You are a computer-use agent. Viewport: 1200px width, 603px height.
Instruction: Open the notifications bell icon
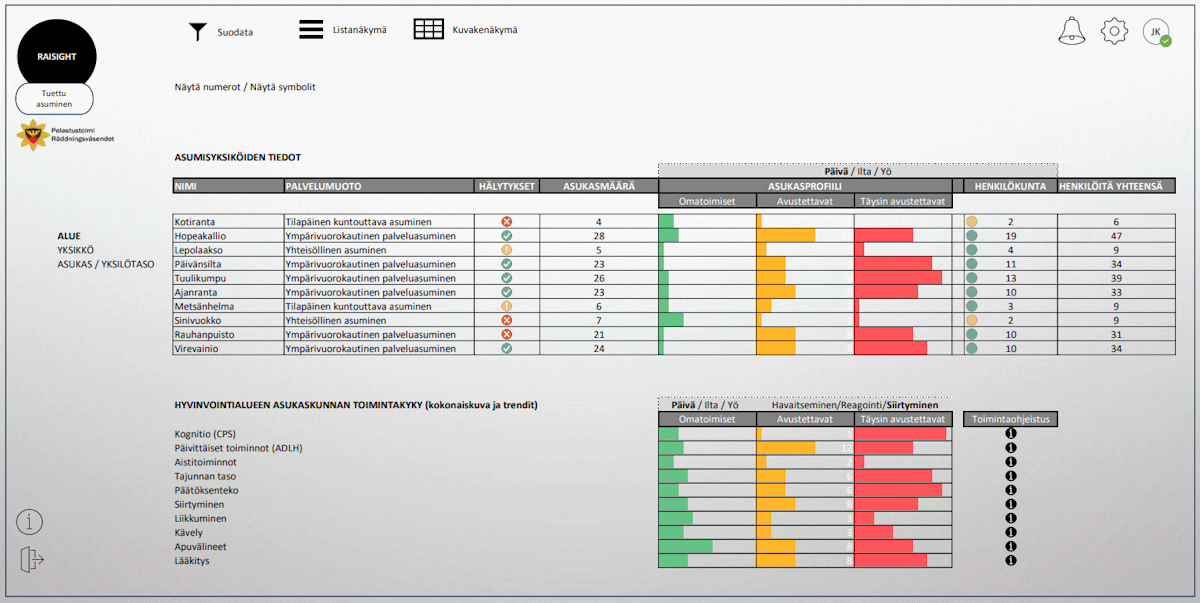[1071, 31]
